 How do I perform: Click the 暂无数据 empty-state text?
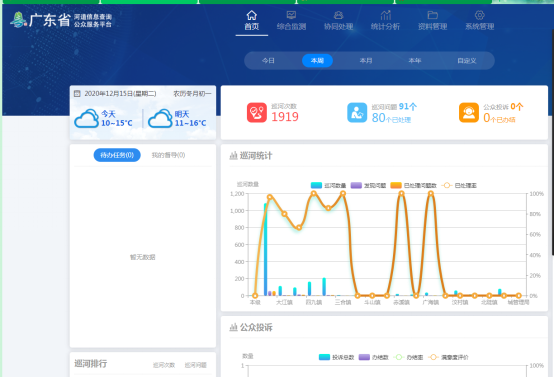click(142, 257)
